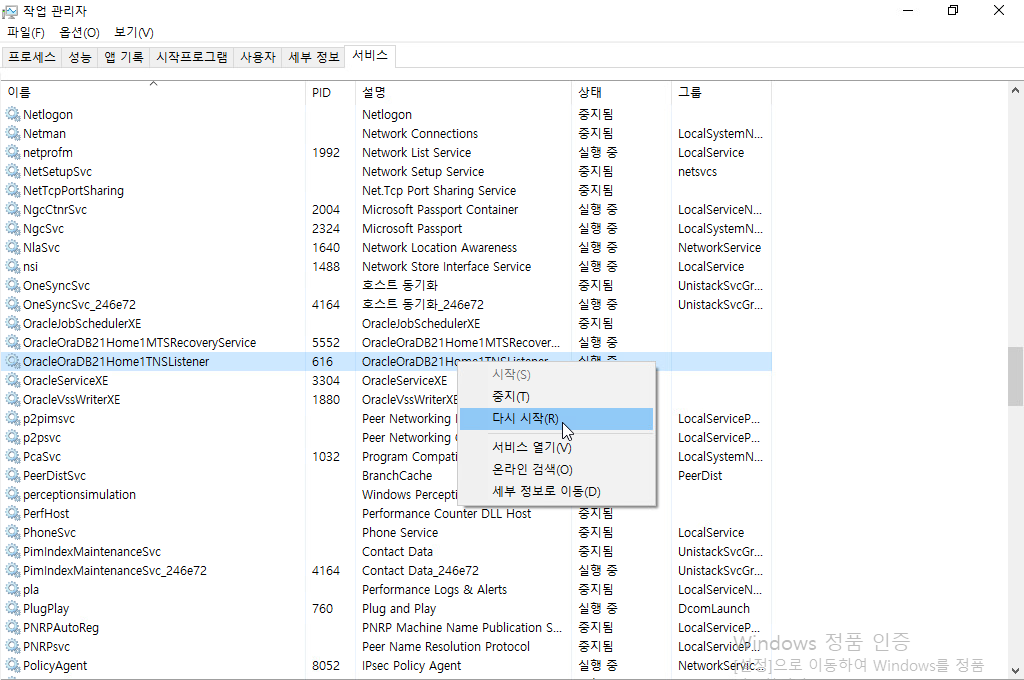This screenshot has width=1024, height=680.
Task: Click the gear icon next to nsi
Action: point(13,267)
